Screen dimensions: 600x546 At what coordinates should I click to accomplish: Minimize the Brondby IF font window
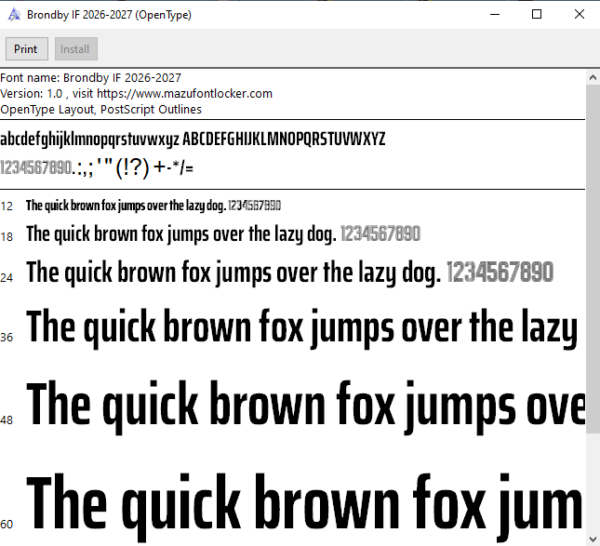(x=495, y=15)
